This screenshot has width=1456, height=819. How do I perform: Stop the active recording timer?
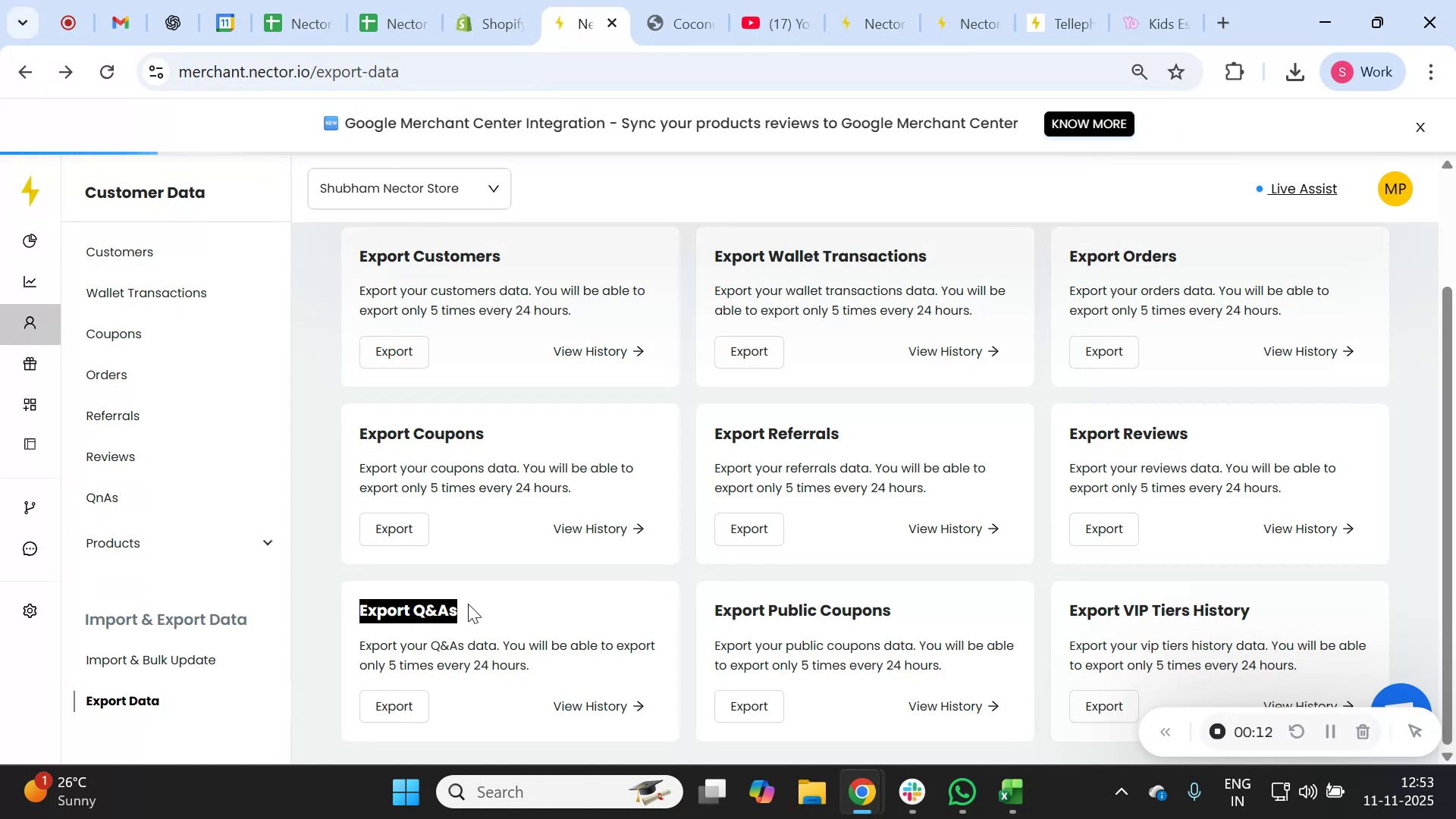1217,731
